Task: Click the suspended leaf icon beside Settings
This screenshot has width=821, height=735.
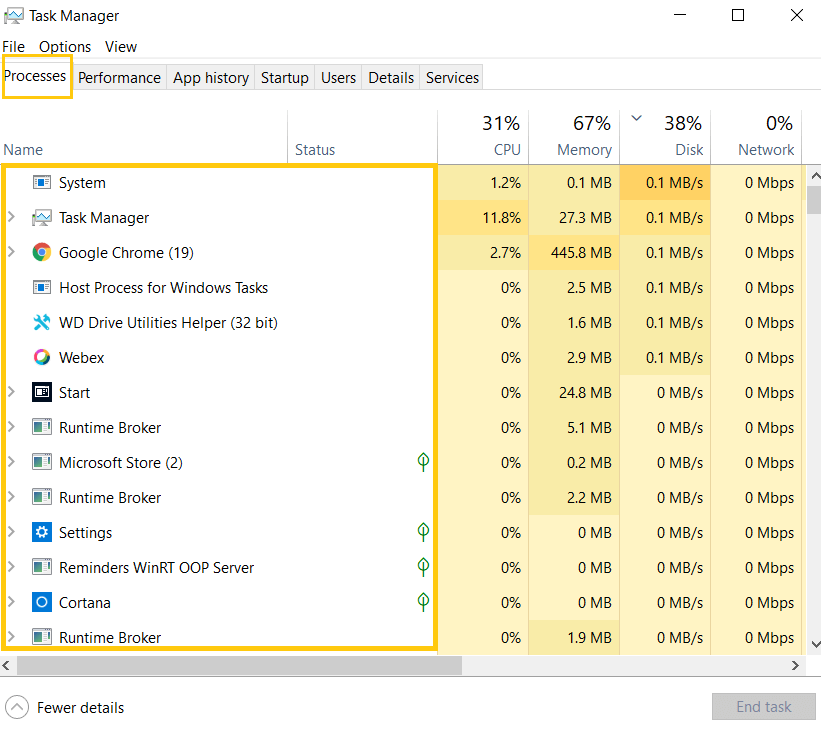Action: (423, 532)
